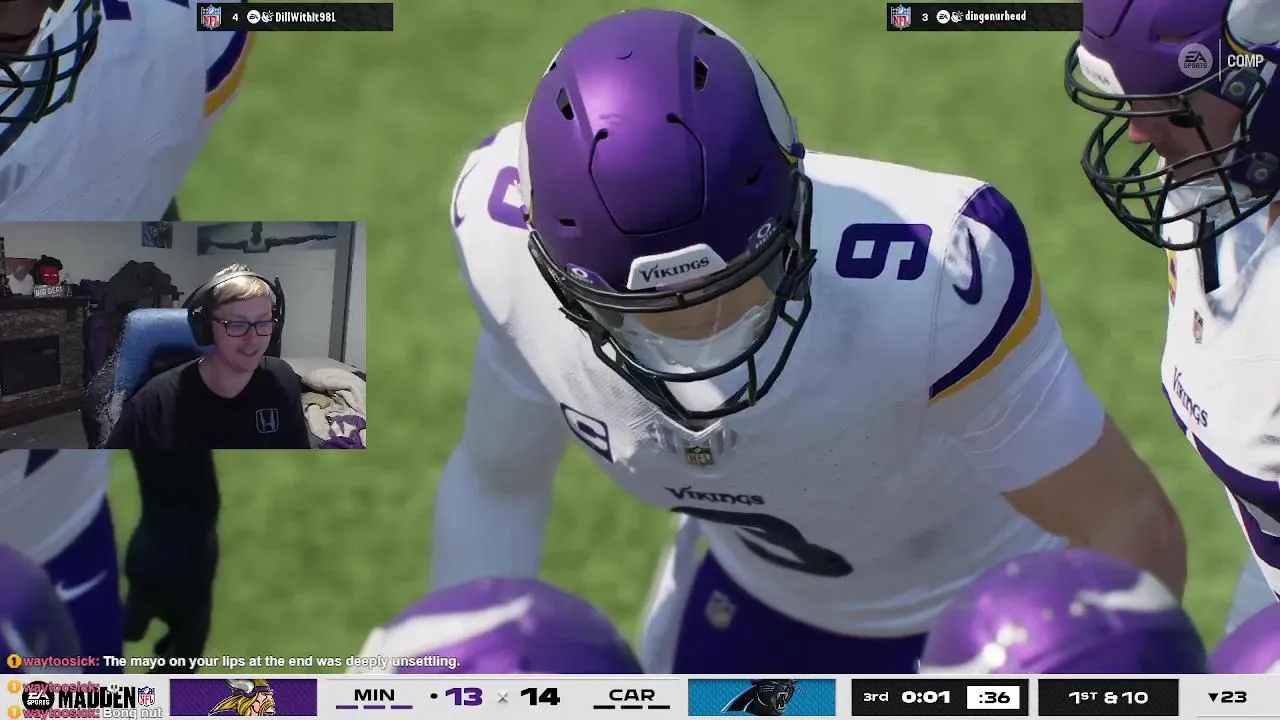Click the EA Sports Madden NFL logo
Screen dimensions: 1280x720
pyautogui.click(x=89, y=697)
